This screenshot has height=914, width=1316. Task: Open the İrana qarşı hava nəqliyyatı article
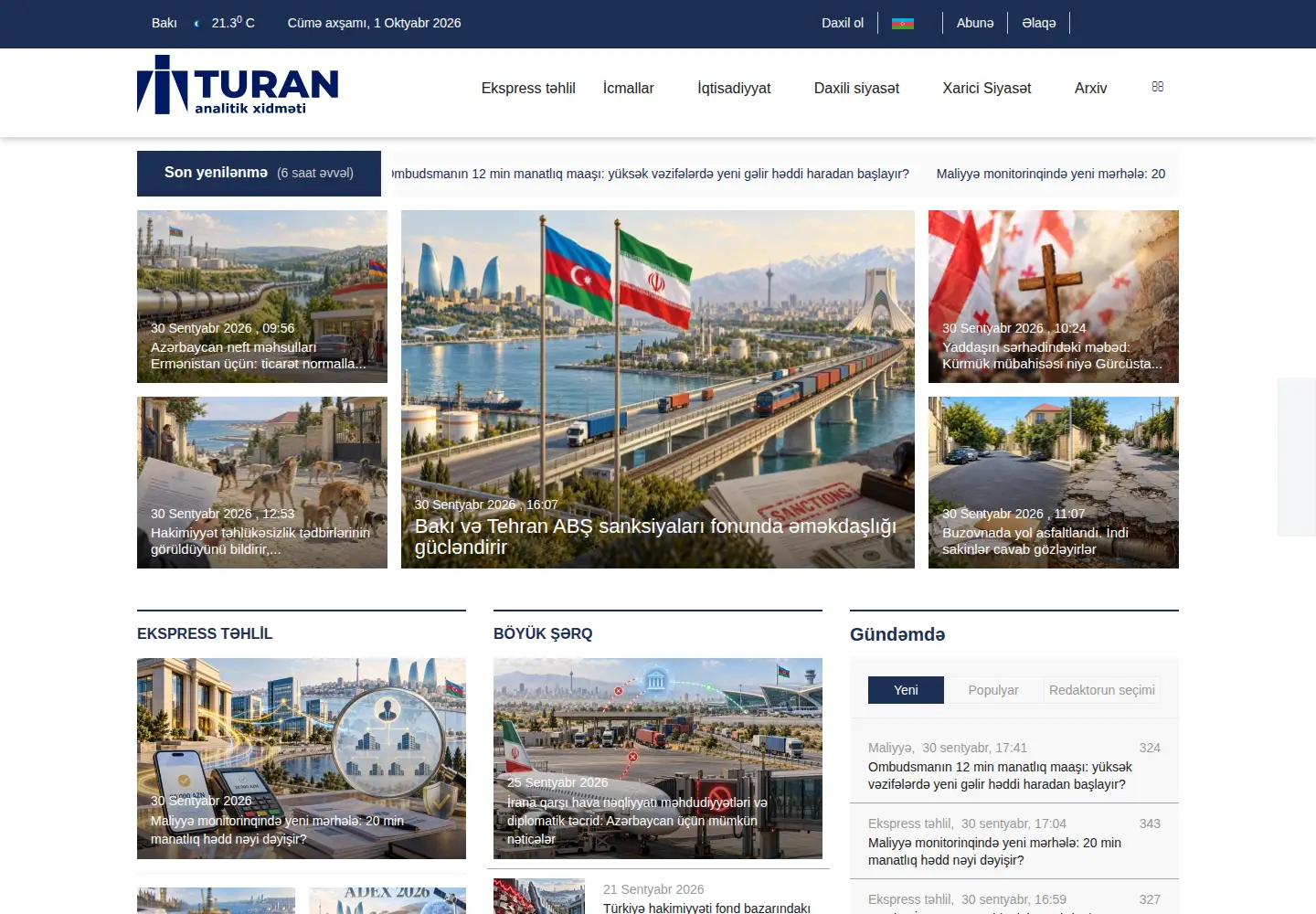click(x=658, y=759)
